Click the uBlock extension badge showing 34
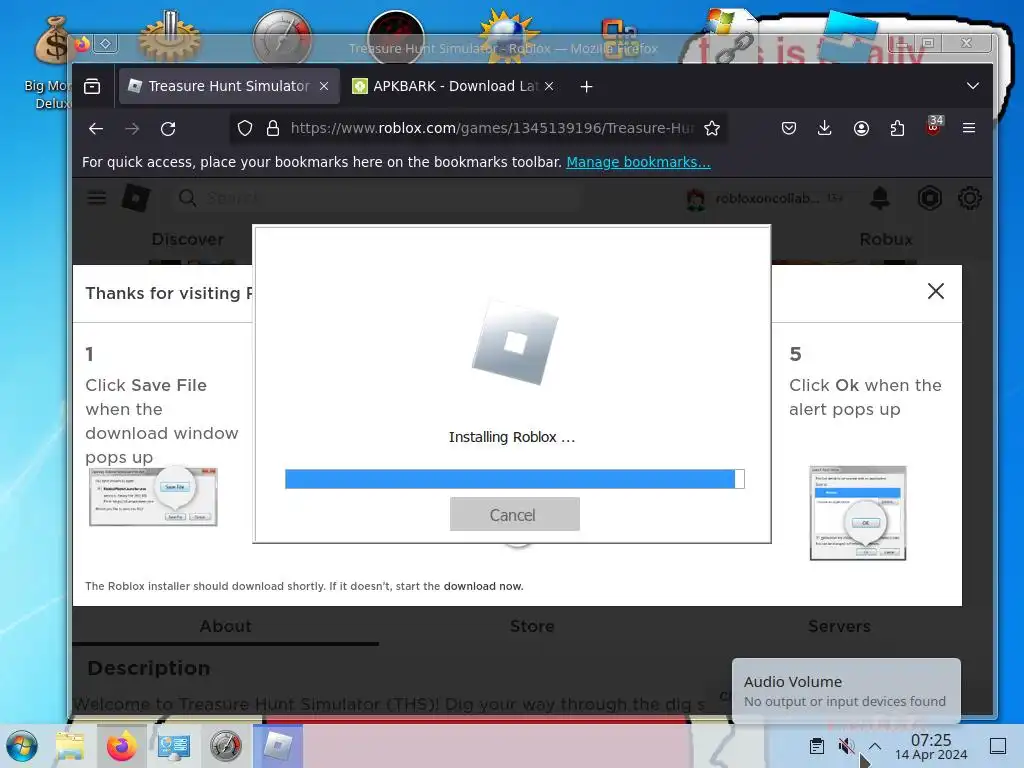The image size is (1024, 768). [934, 125]
